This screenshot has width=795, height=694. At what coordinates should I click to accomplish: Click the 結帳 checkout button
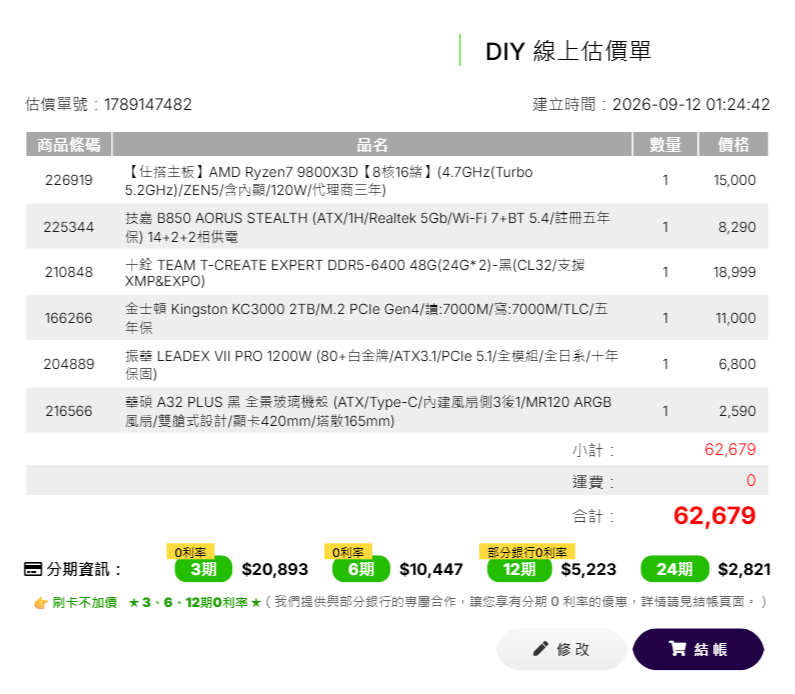[698, 649]
